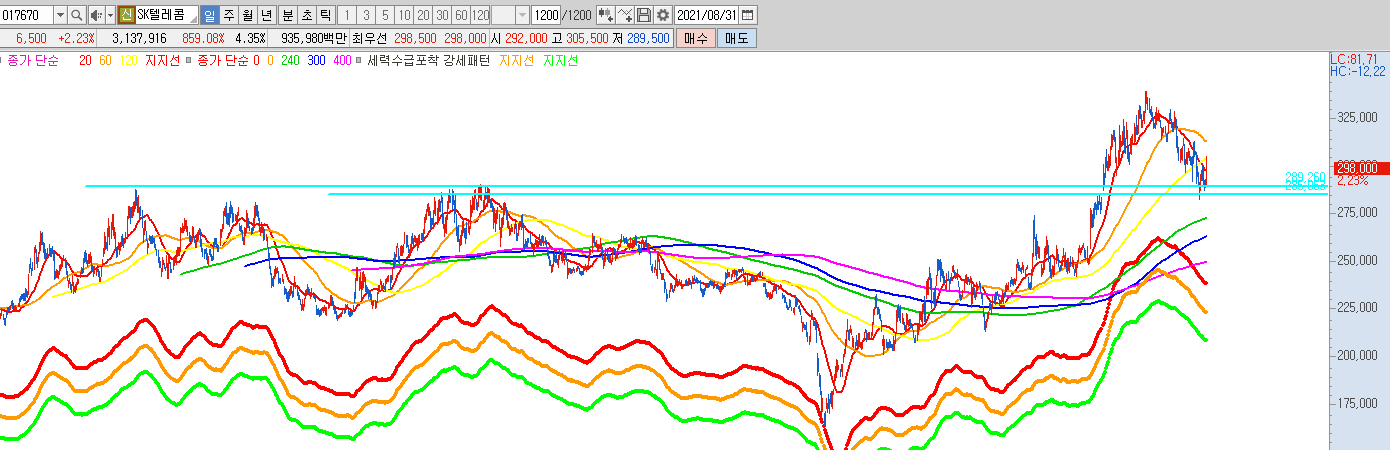Click the 859.08% volume ratio value
Image resolution: width=1390 pixels, height=450 pixels.
click(203, 38)
